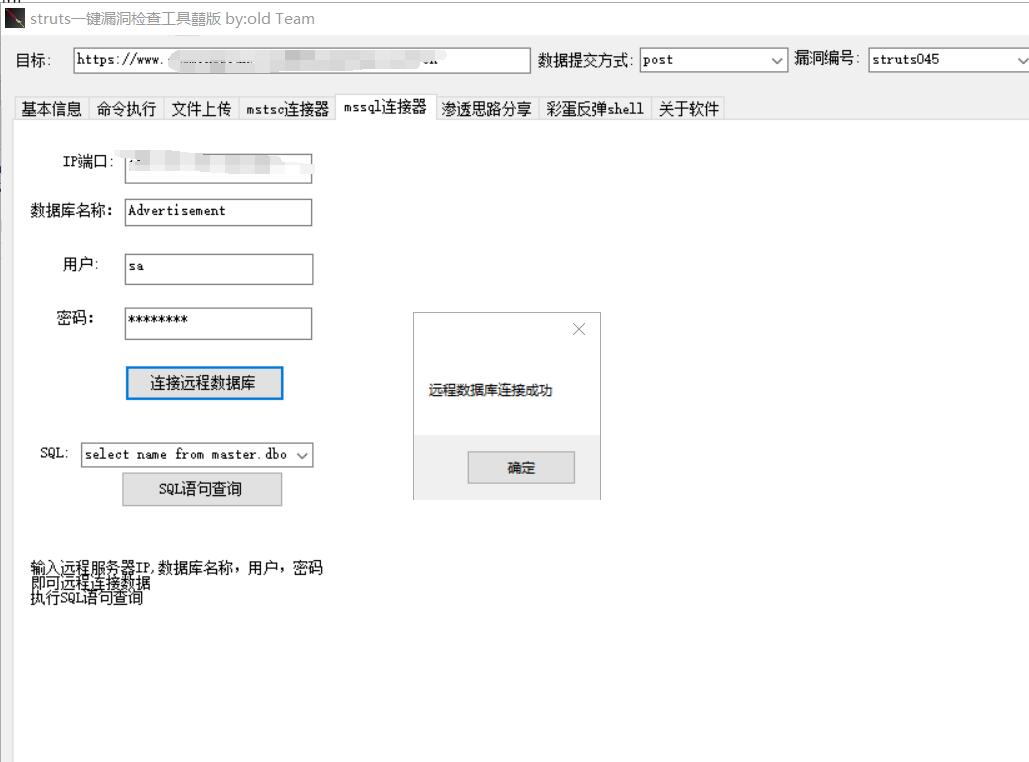The width and height of the screenshot is (1029, 762).
Task: Run query with SQL语句查询 button
Action: (x=202, y=489)
